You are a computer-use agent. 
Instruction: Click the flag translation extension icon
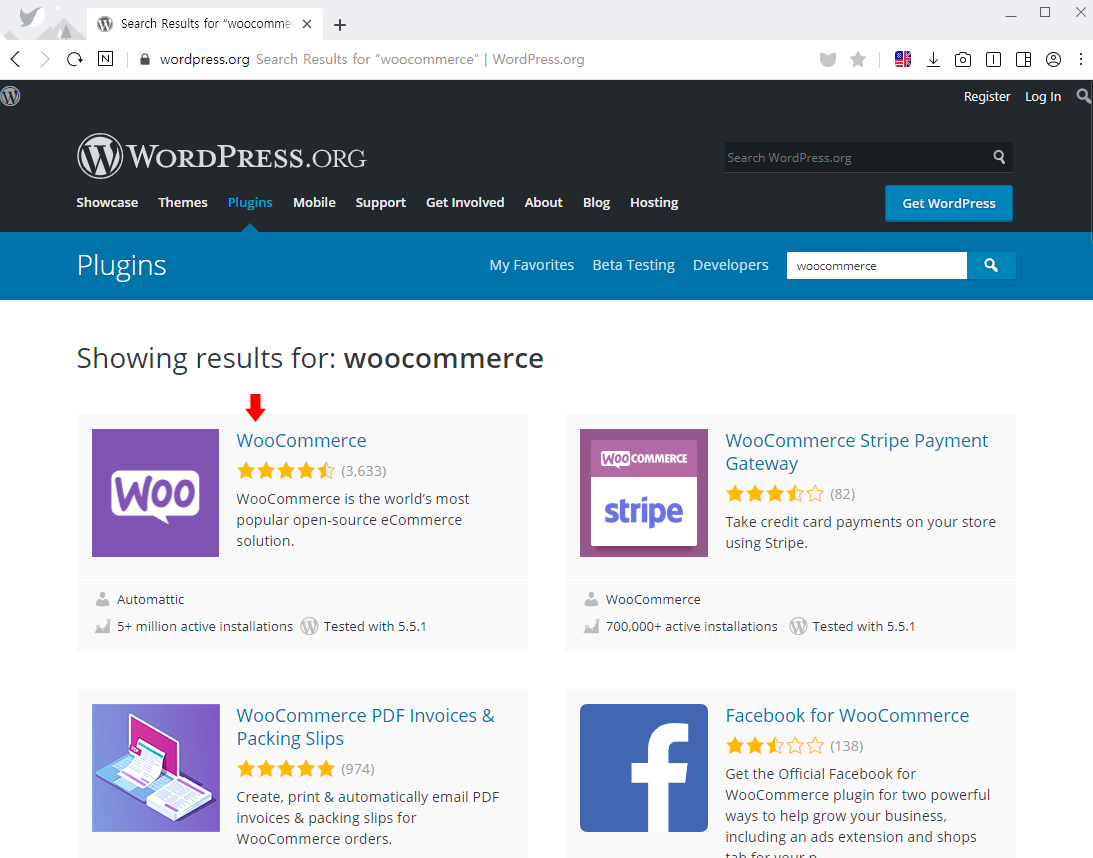(903, 59)
